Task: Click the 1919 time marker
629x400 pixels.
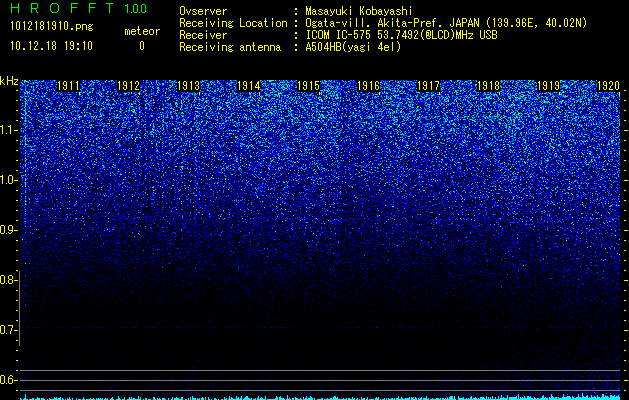Action: [x=548, y=86]
